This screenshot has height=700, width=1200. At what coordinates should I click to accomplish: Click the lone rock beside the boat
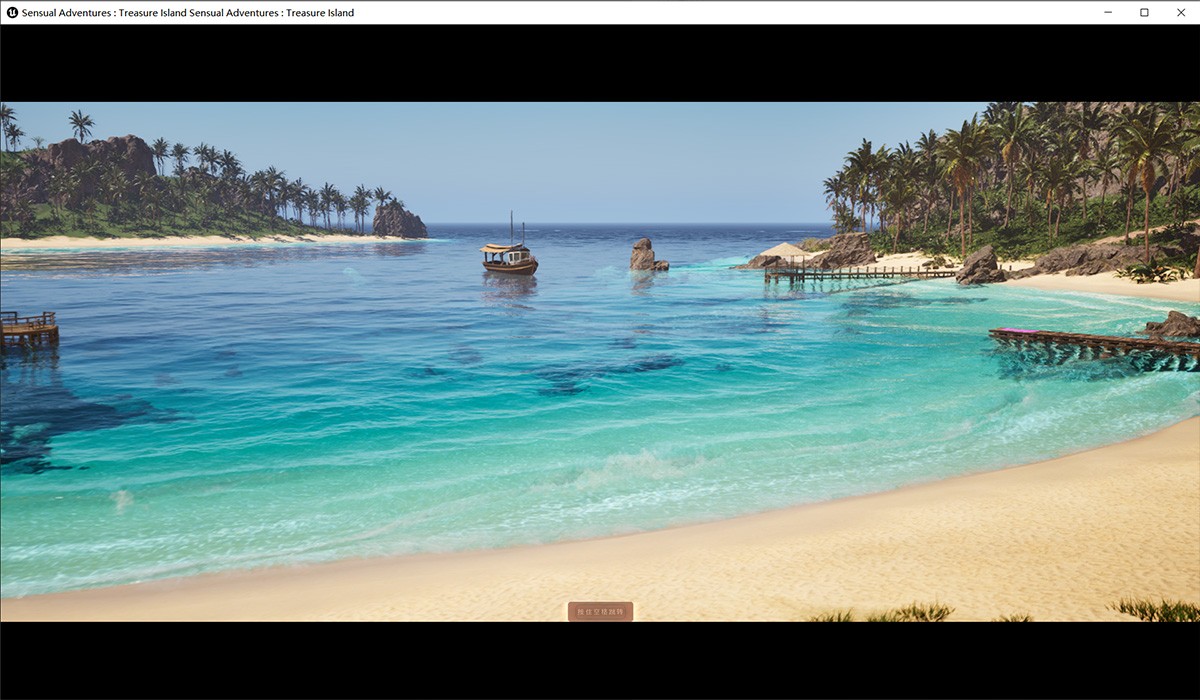(x=643, y=256)
